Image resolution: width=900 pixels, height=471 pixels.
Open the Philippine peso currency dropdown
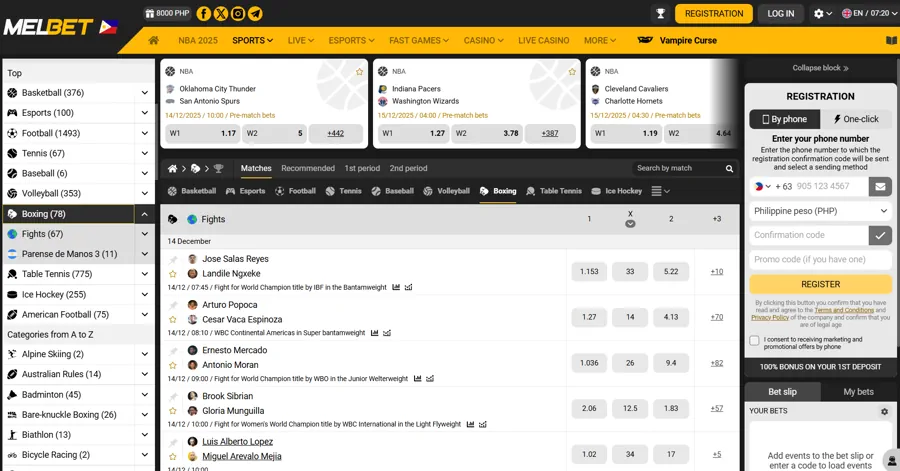(x=820, y=211)
